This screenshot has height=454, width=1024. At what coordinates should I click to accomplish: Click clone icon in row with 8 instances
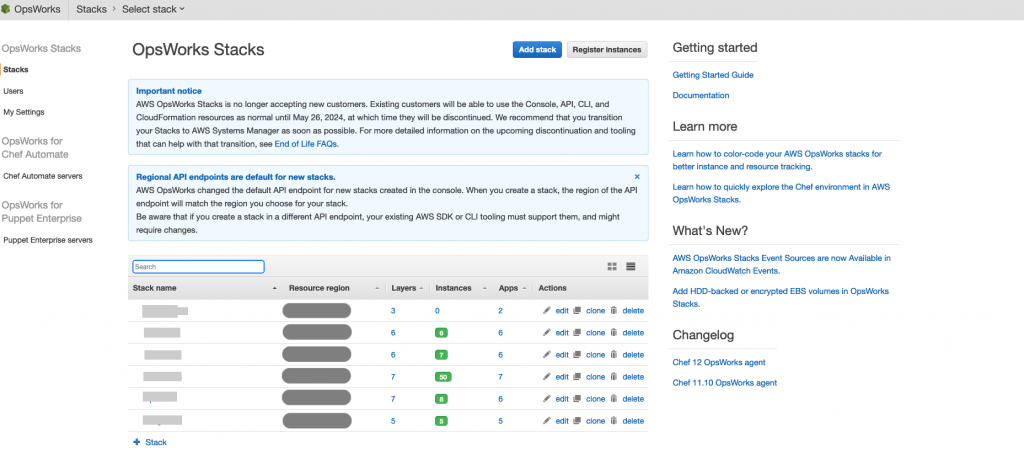click(577, 399)
